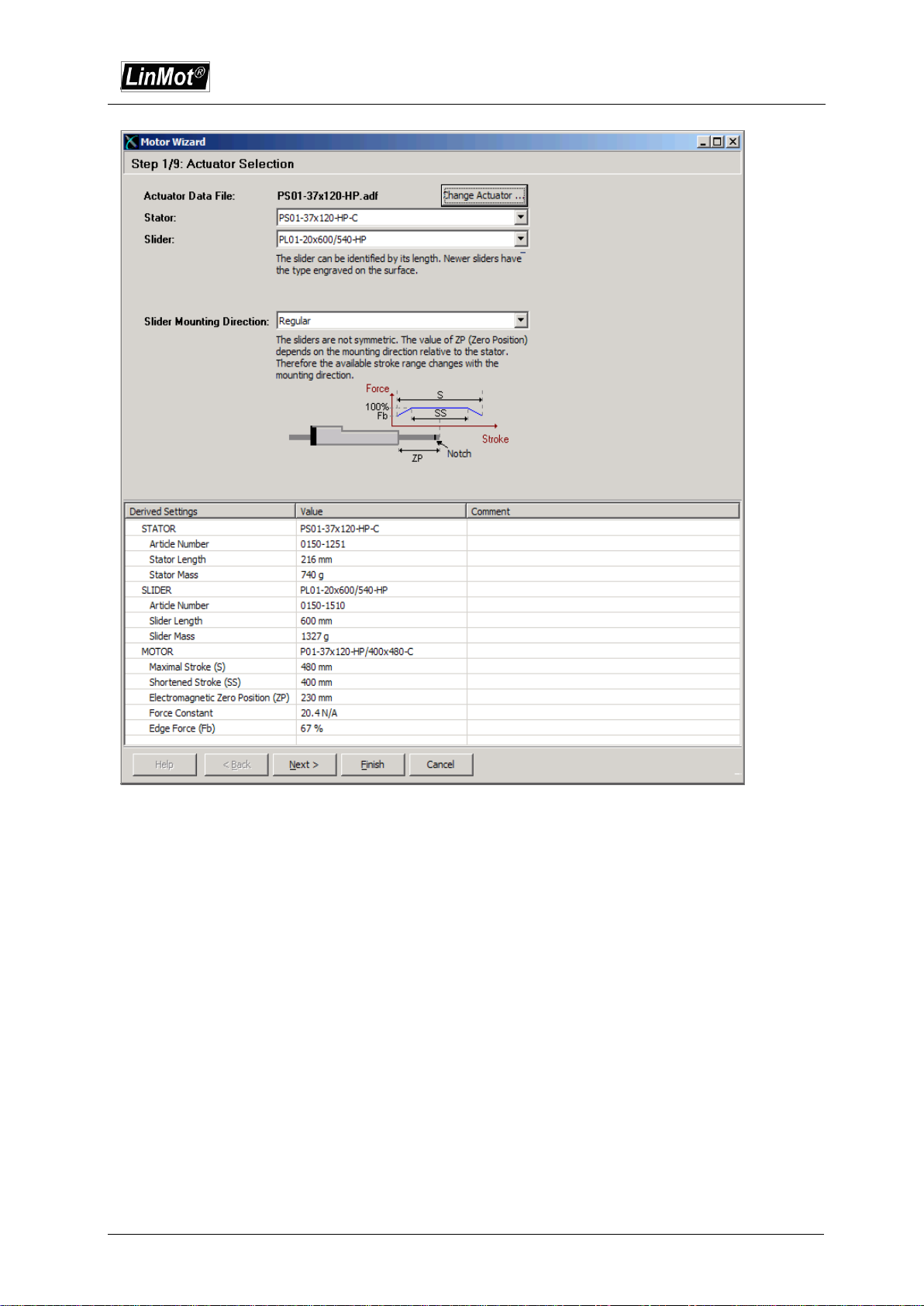This screenshot has width=924, height=1306.
Task: Go to the Next step
Action: (x=305, y=764)
